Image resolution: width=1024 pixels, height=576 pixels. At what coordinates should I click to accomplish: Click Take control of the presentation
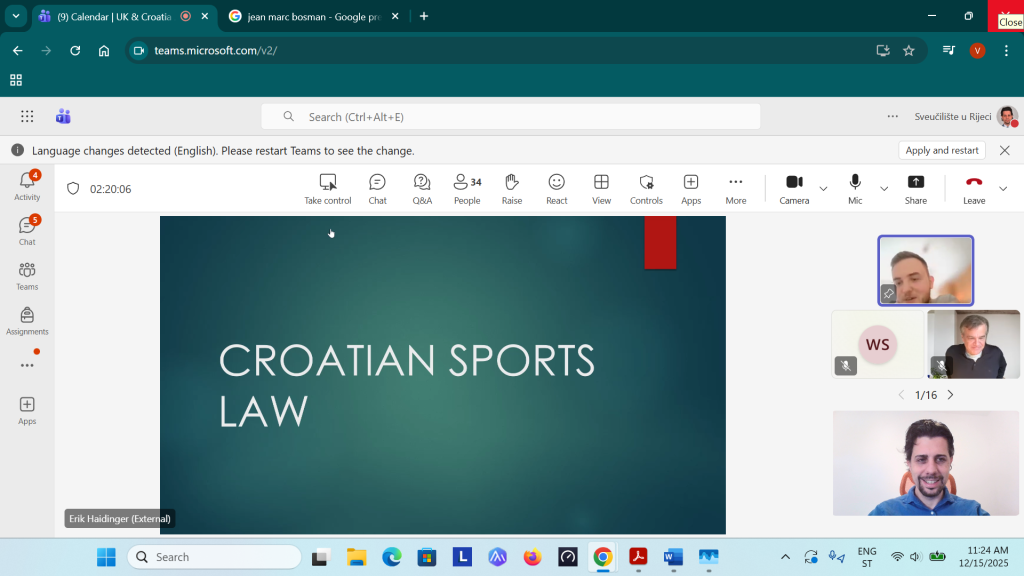pyautogui.click(x=328, y=187)
